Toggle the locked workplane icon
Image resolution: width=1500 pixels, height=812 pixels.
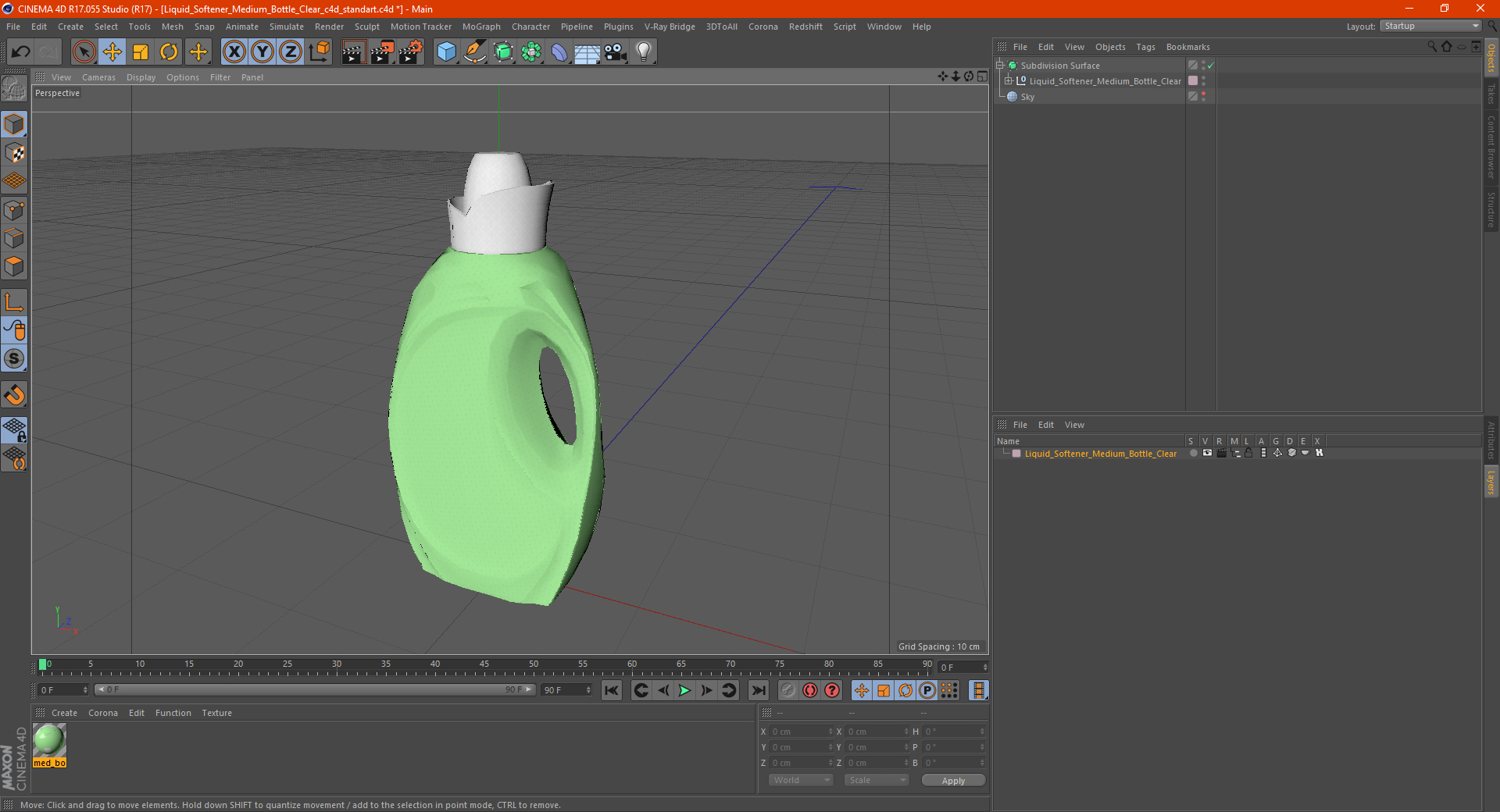(x=14, y=429)
